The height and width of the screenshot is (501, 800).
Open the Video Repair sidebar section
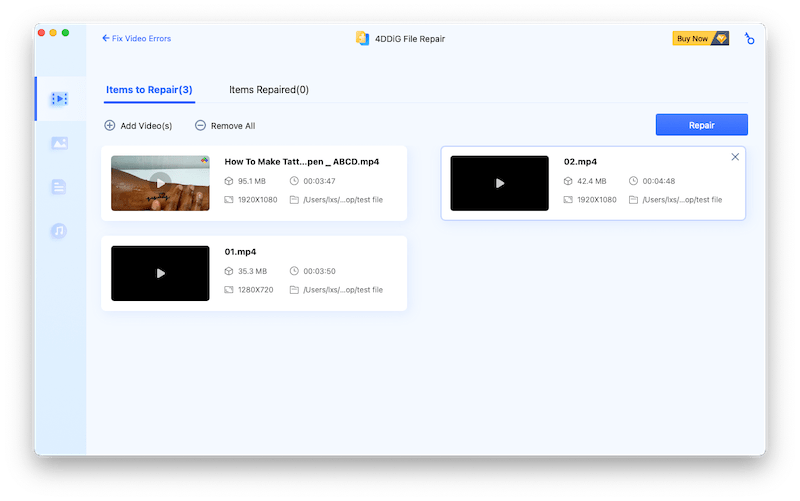[59, 98]
